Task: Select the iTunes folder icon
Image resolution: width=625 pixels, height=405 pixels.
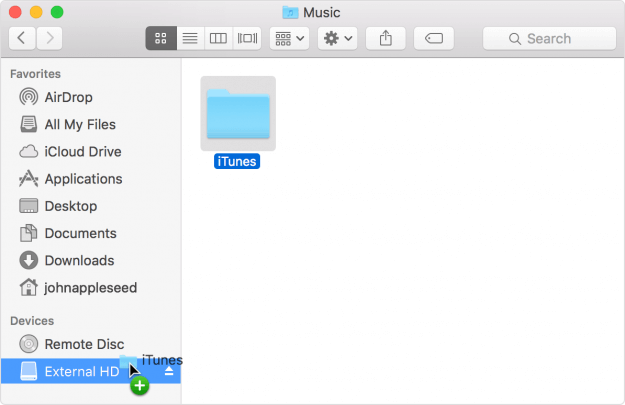Action: pyautogui.click(x=238, y=114)
